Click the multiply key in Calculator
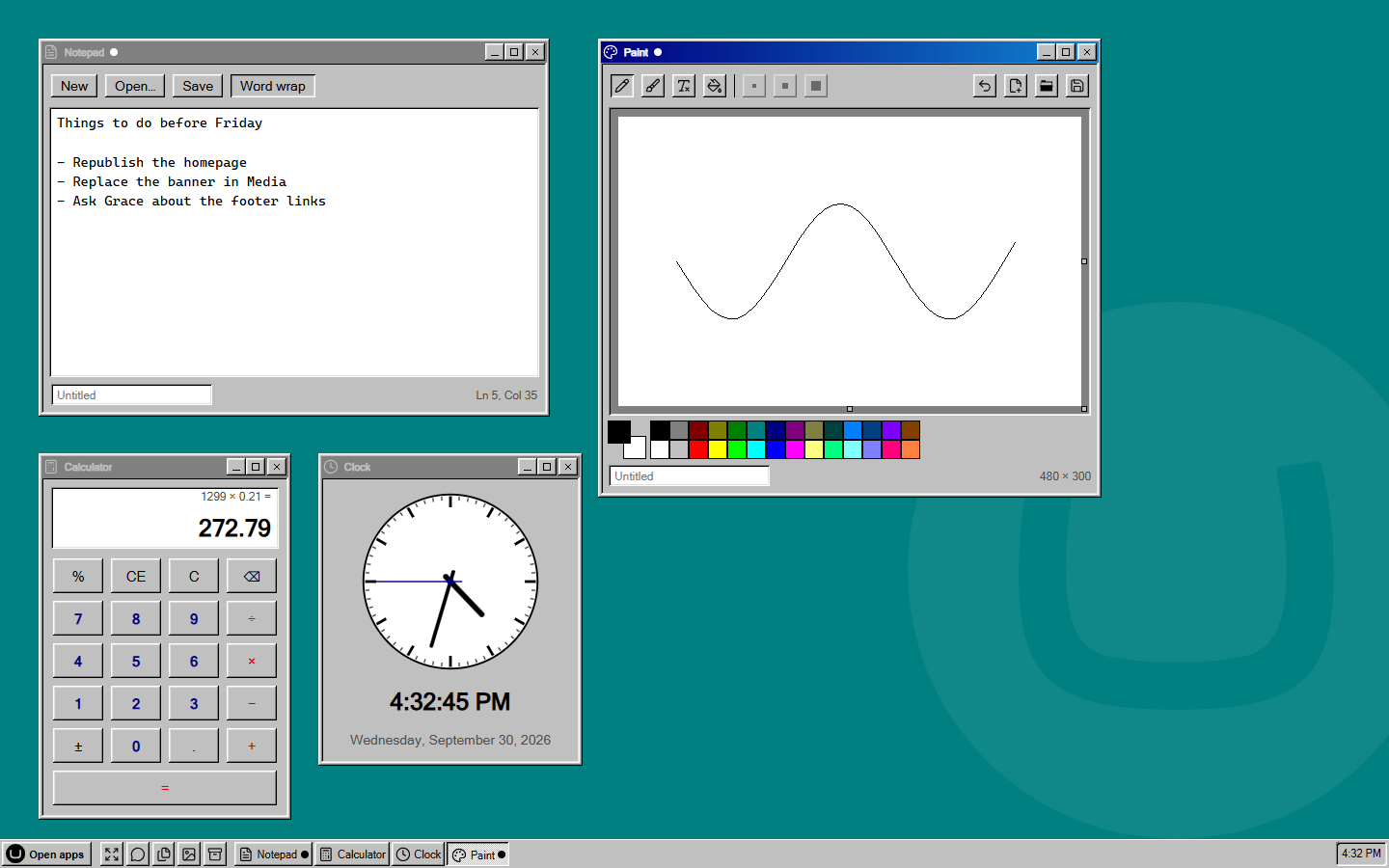 [x=252, y=661]
